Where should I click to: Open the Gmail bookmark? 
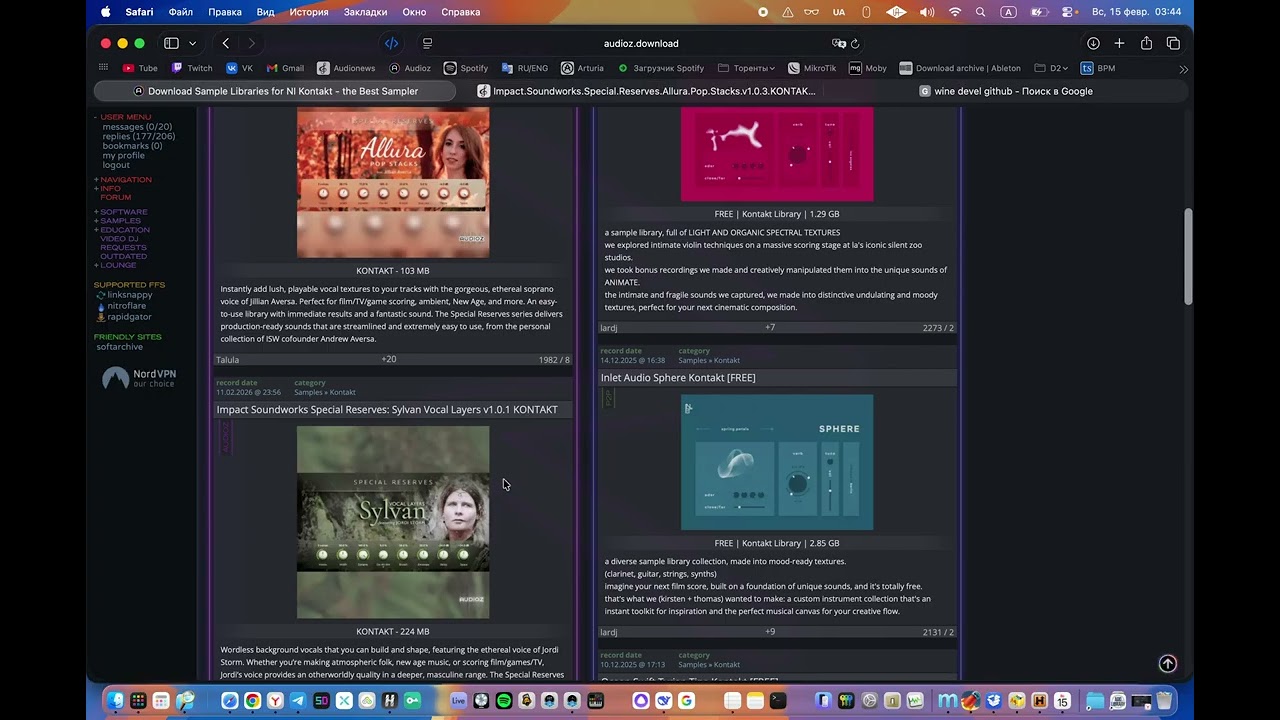point(285,68)
